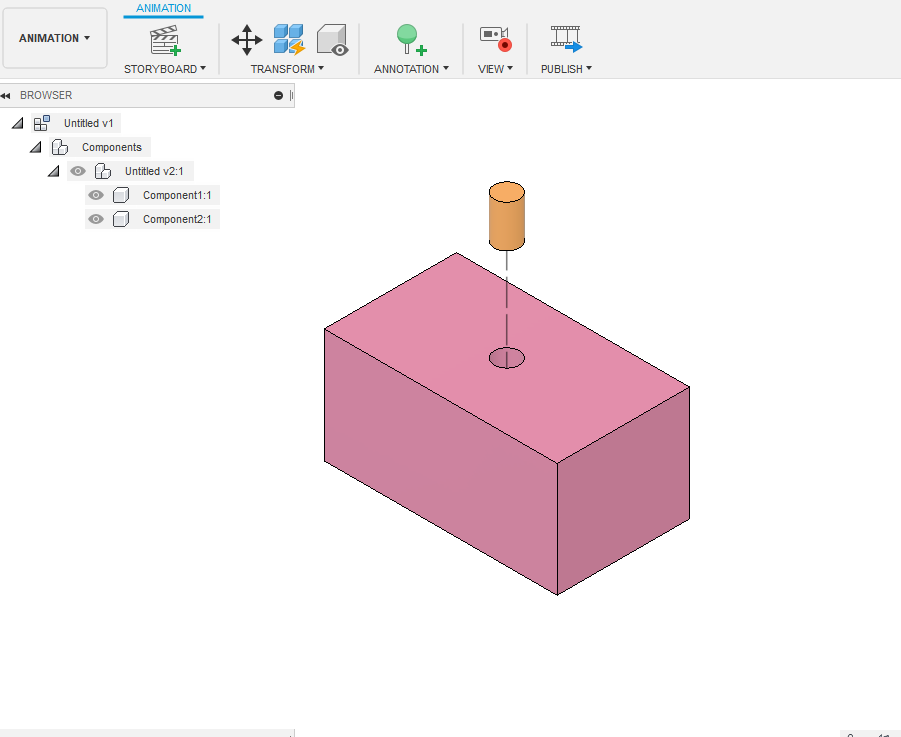901x737 pixels.
Task: Open the ANNOTATION dropdown menu
Action: (411, 69)
